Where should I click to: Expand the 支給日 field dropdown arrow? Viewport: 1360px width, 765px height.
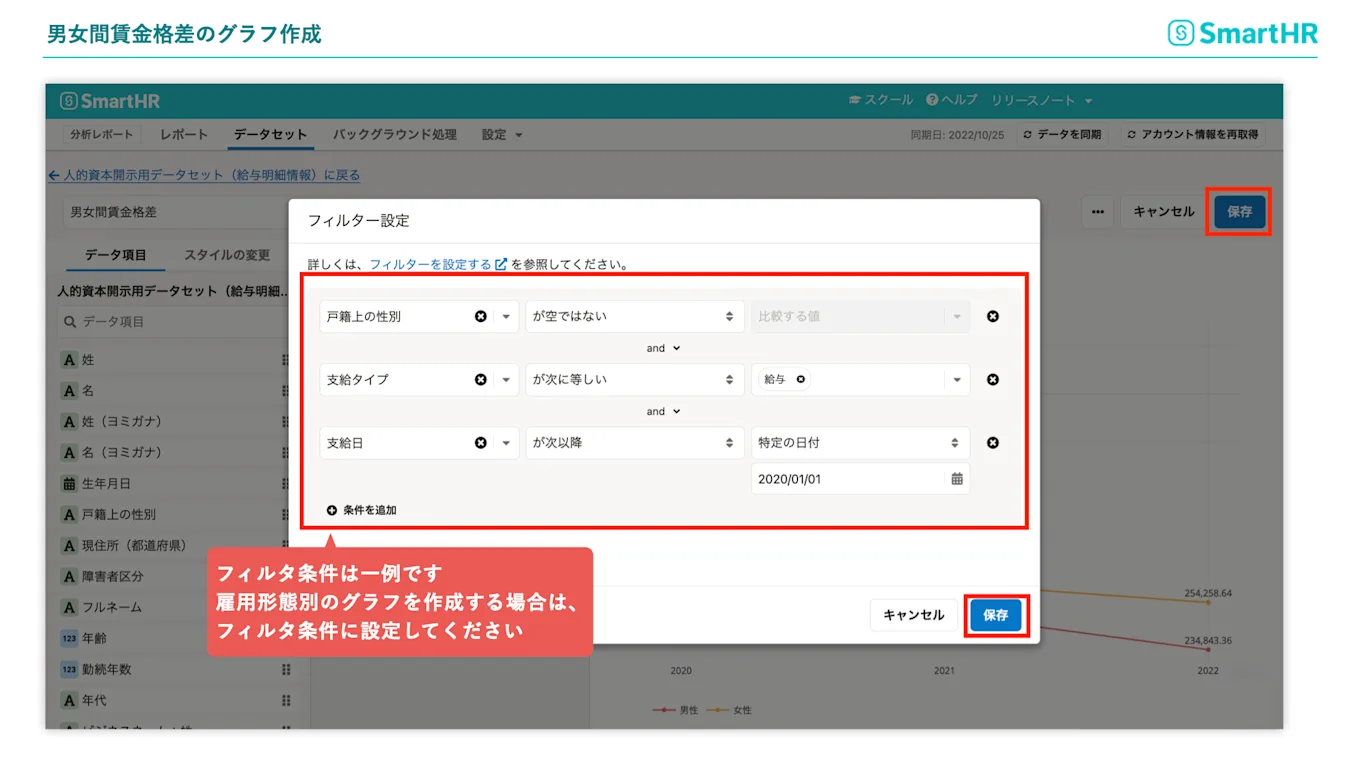(x=506, y=442)
